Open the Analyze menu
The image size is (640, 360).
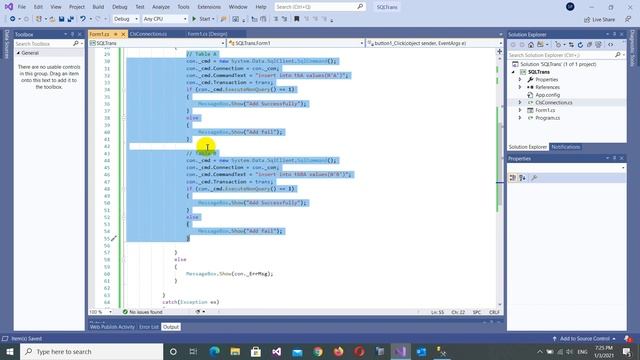click(161, 7)
